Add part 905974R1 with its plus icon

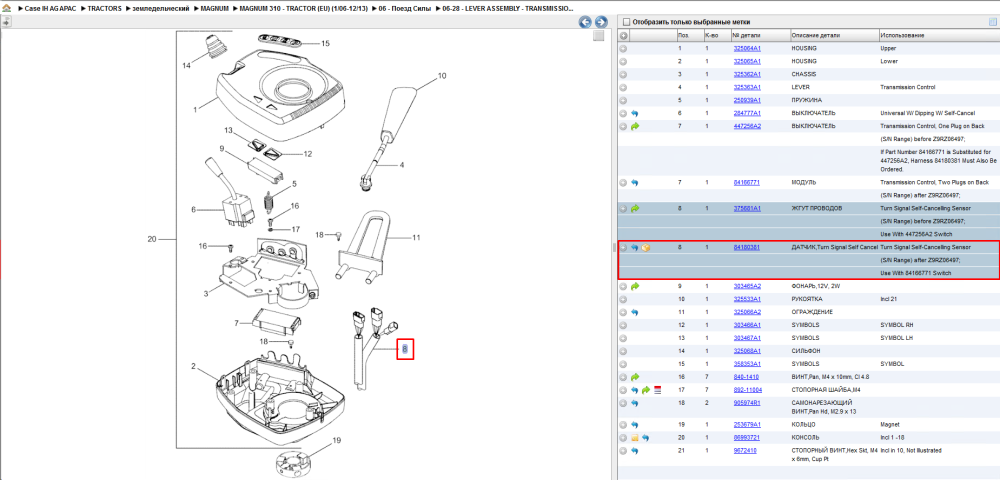click(624, 404)
